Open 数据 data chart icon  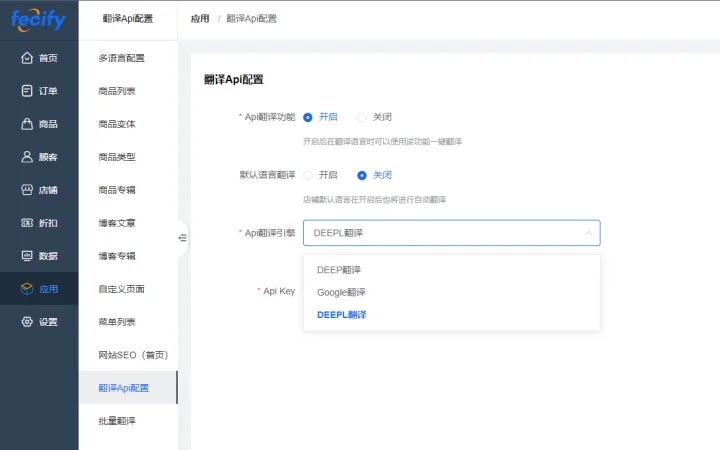[x=27, y=256]
